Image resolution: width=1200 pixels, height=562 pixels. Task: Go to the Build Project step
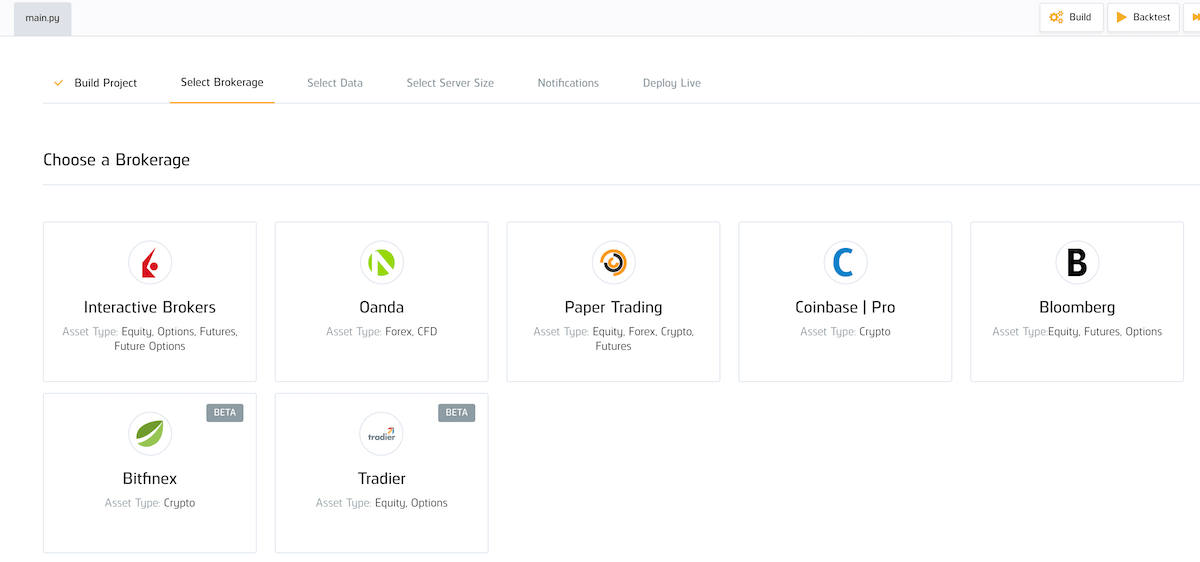pos(105,83)
